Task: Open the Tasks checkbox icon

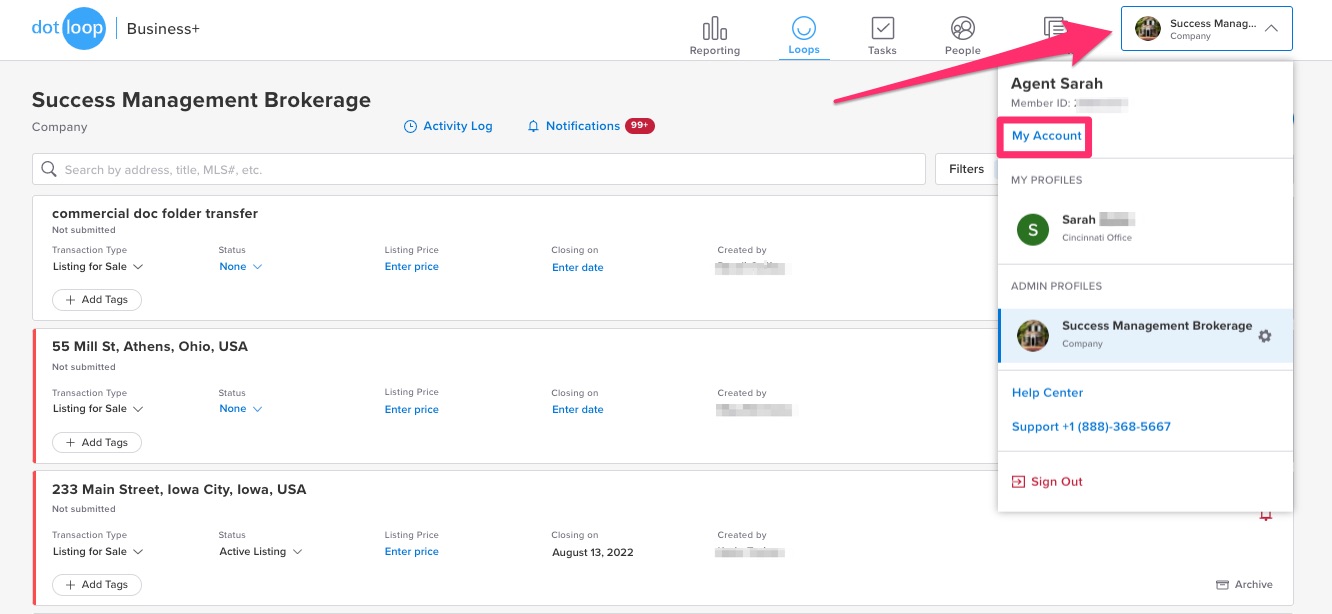Action: 882,29
